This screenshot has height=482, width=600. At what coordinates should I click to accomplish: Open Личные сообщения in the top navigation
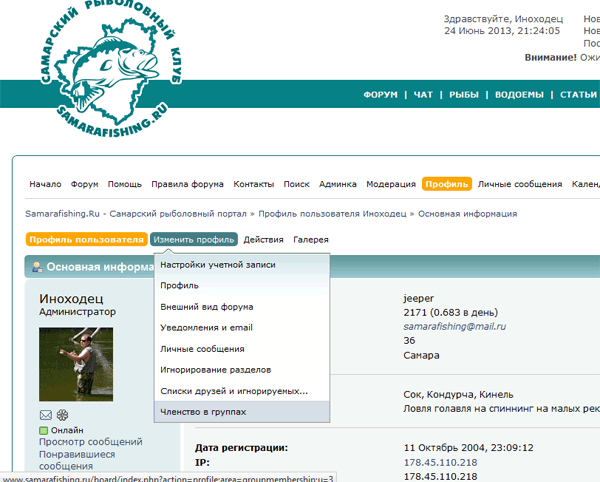pos(520,184)
